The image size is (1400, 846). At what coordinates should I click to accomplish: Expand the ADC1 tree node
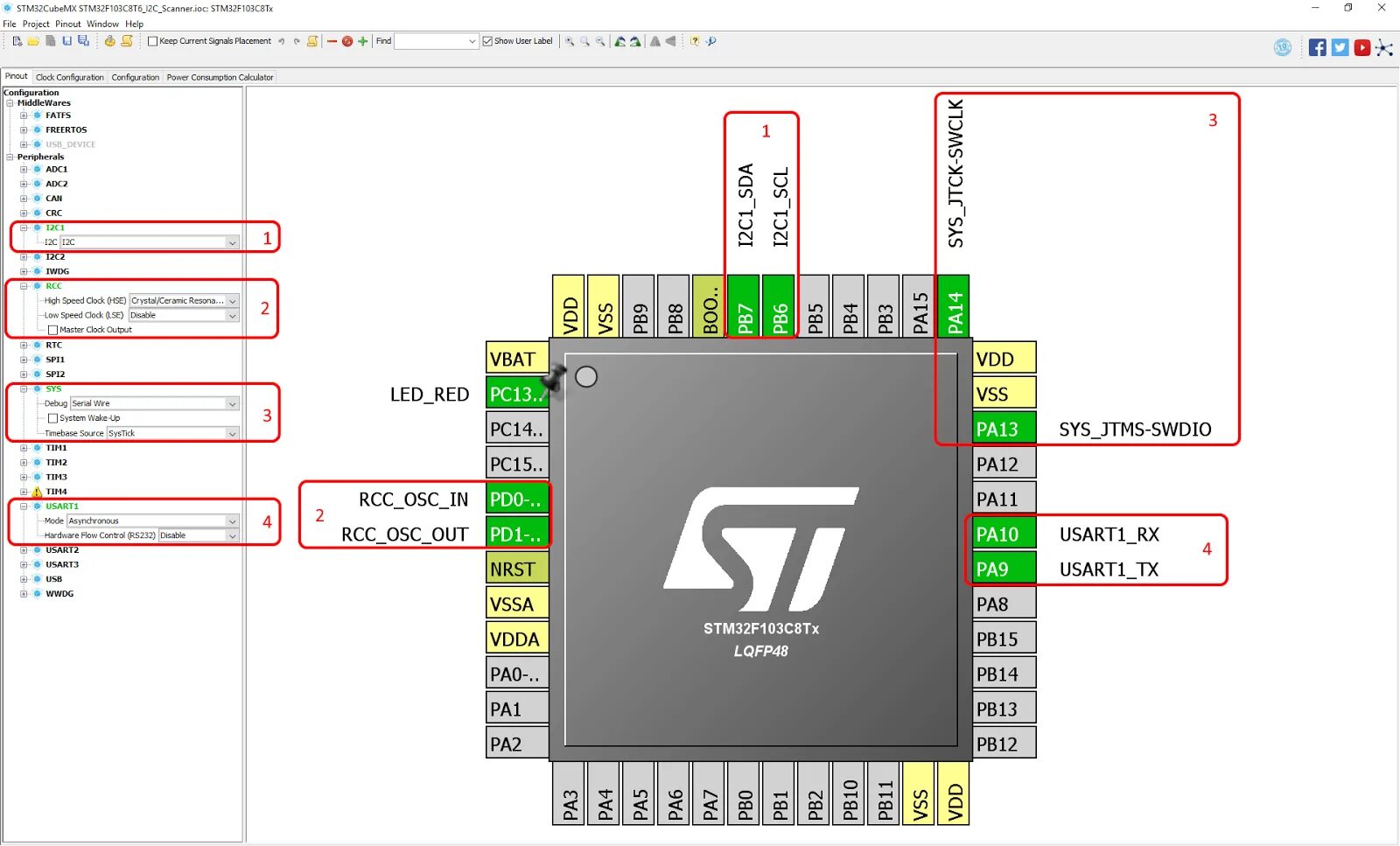pyautogui.click(x=24, y=170)
